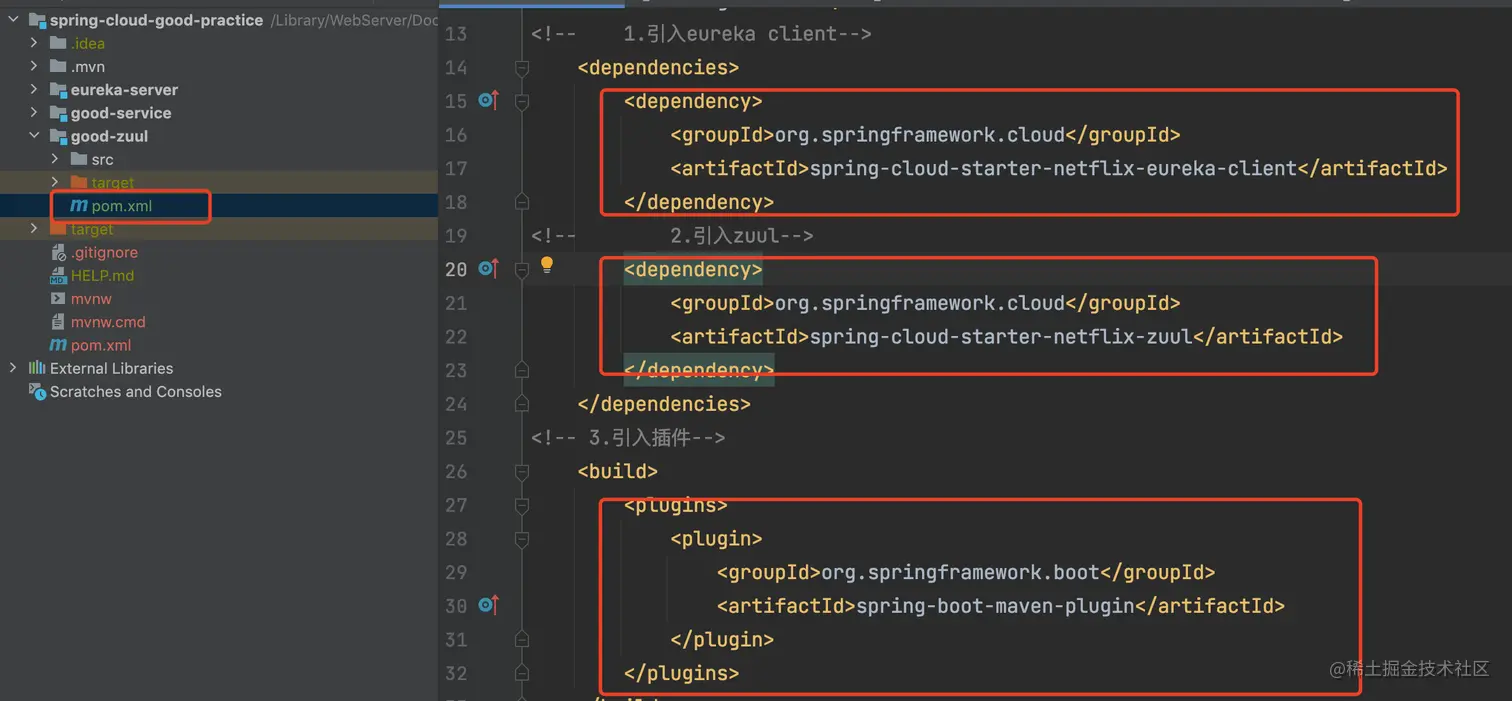Click the HELP.md markdown file icon
This screenshot has width=1512, height=701.
point(58,276)
